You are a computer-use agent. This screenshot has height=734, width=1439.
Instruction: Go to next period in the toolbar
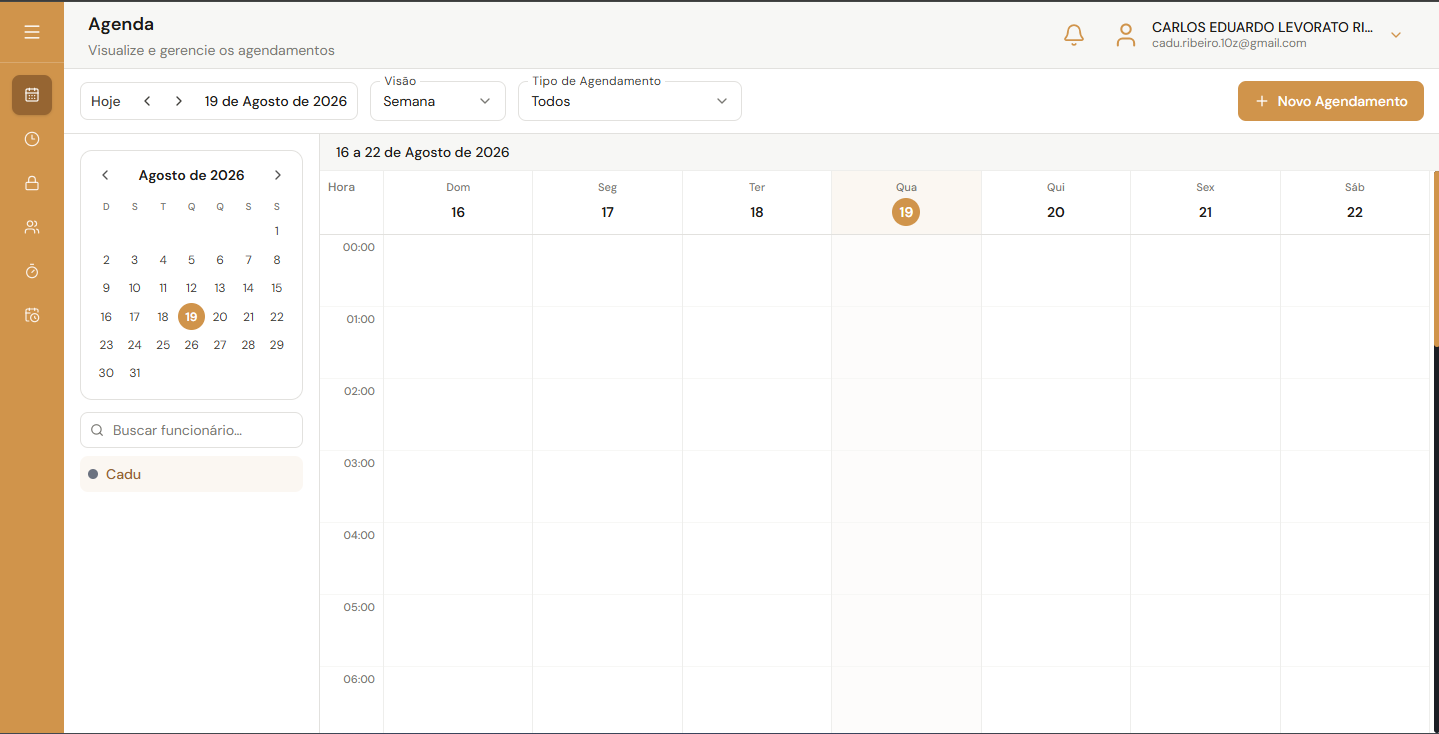(178, 101)
